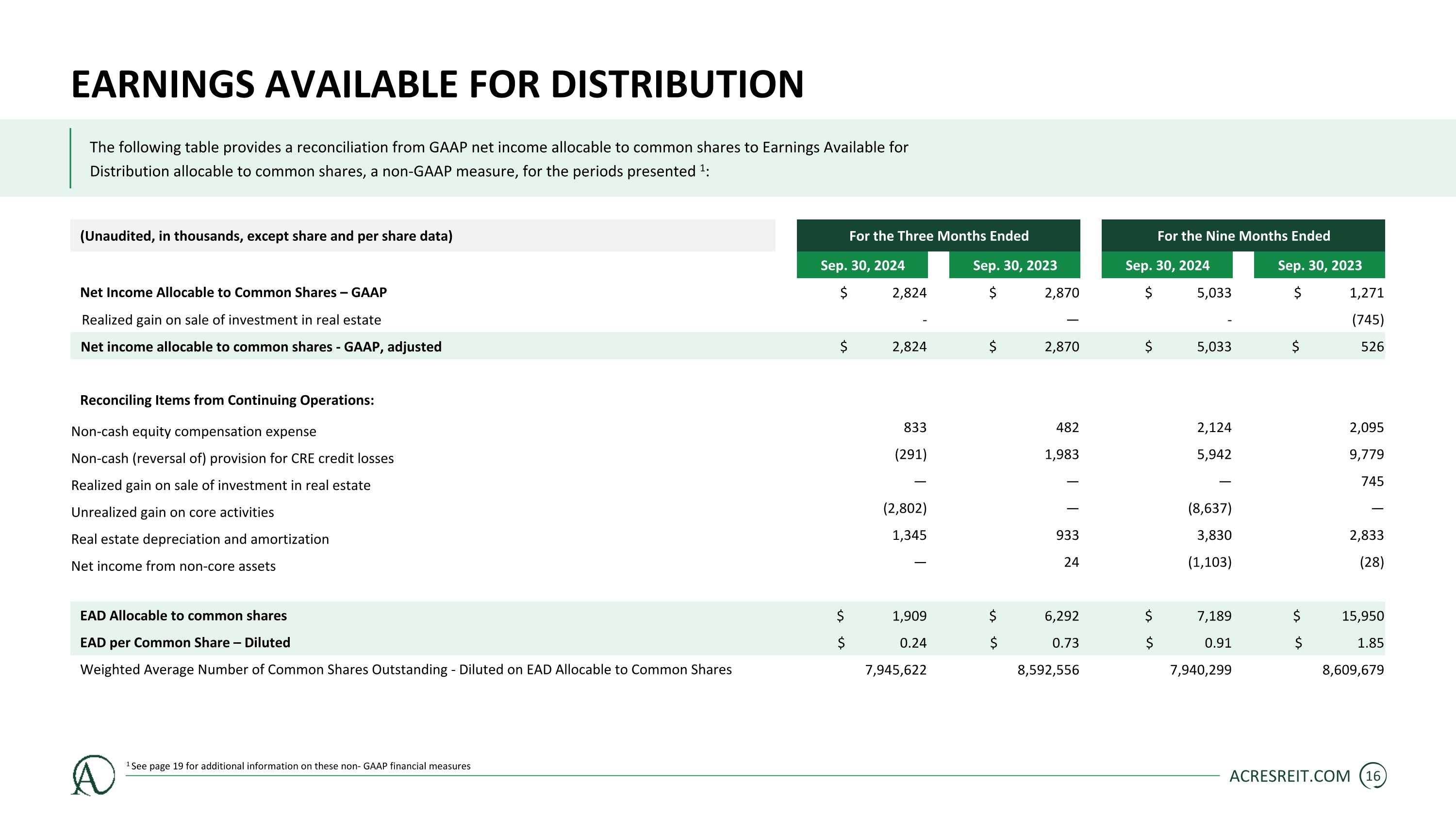Click the Reconciling Items from Continuing Operations heading

(x=227, y=400)
